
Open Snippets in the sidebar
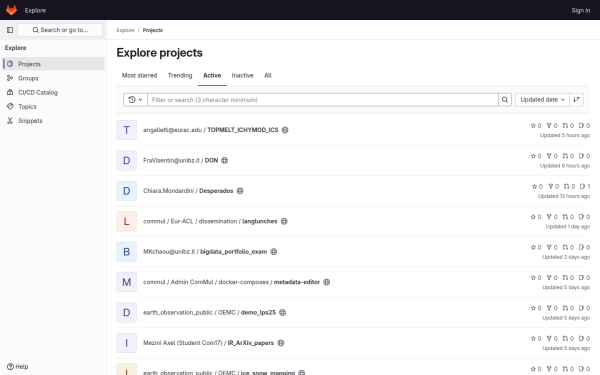point(54,121)
